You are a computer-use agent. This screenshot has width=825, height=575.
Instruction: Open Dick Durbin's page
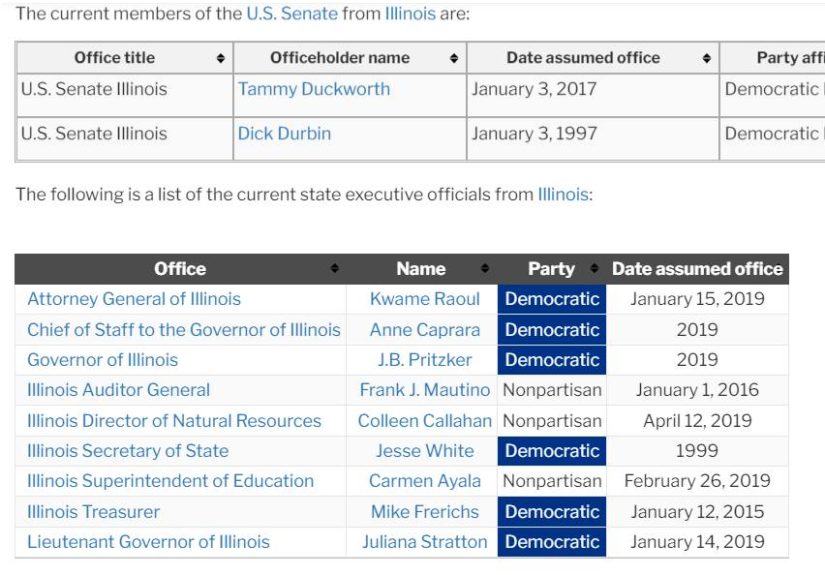284,133
